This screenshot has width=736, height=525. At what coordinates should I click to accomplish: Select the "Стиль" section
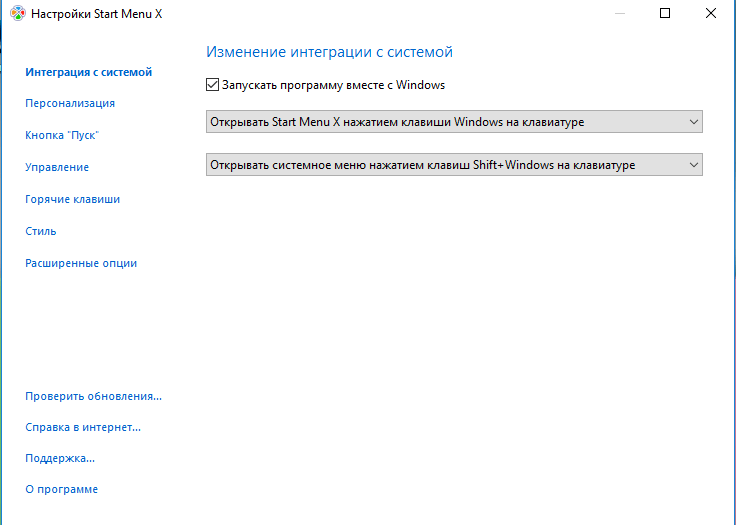[x=41, y=231]
